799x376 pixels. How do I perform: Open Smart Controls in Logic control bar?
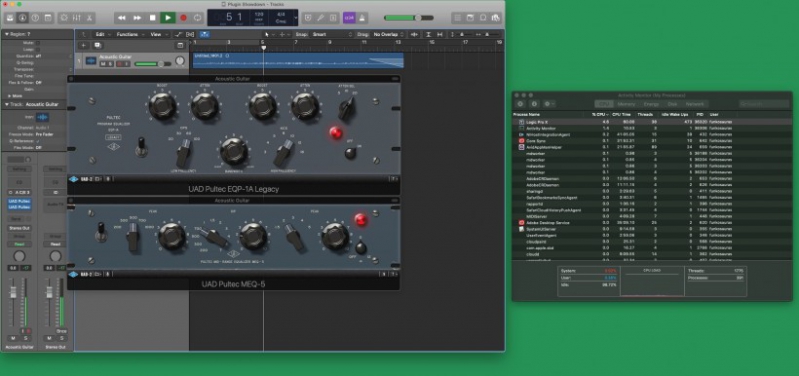[64, 18]
